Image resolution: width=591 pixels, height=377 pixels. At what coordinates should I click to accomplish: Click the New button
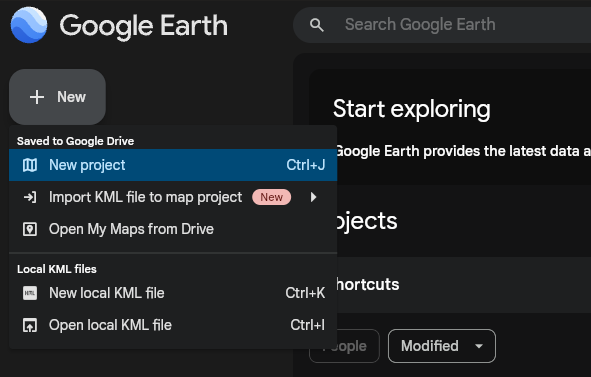coord(57,97)
